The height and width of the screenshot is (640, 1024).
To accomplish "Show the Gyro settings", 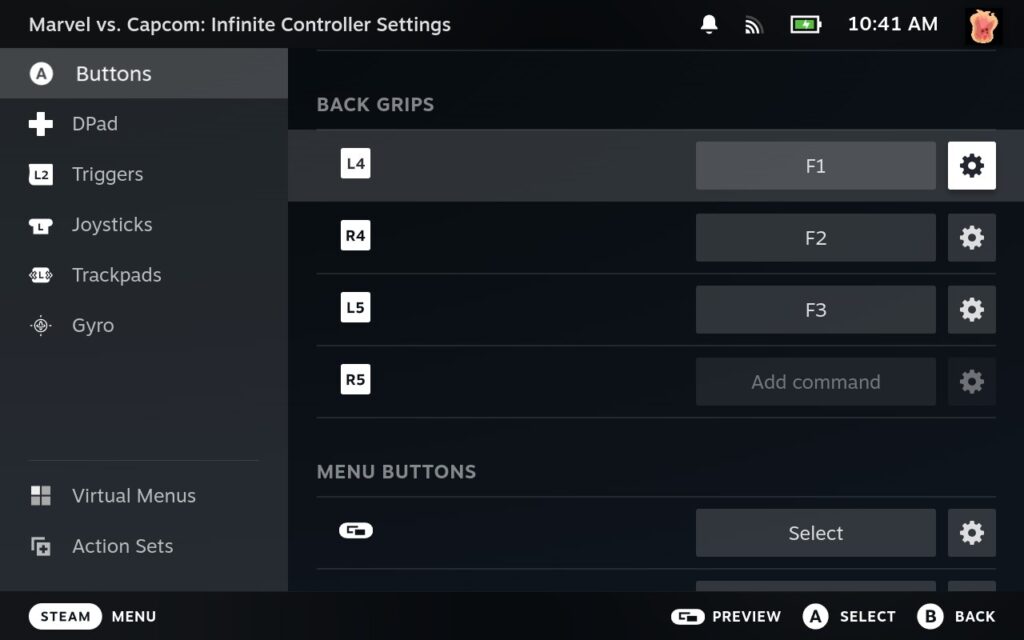I will click(93, 325).
